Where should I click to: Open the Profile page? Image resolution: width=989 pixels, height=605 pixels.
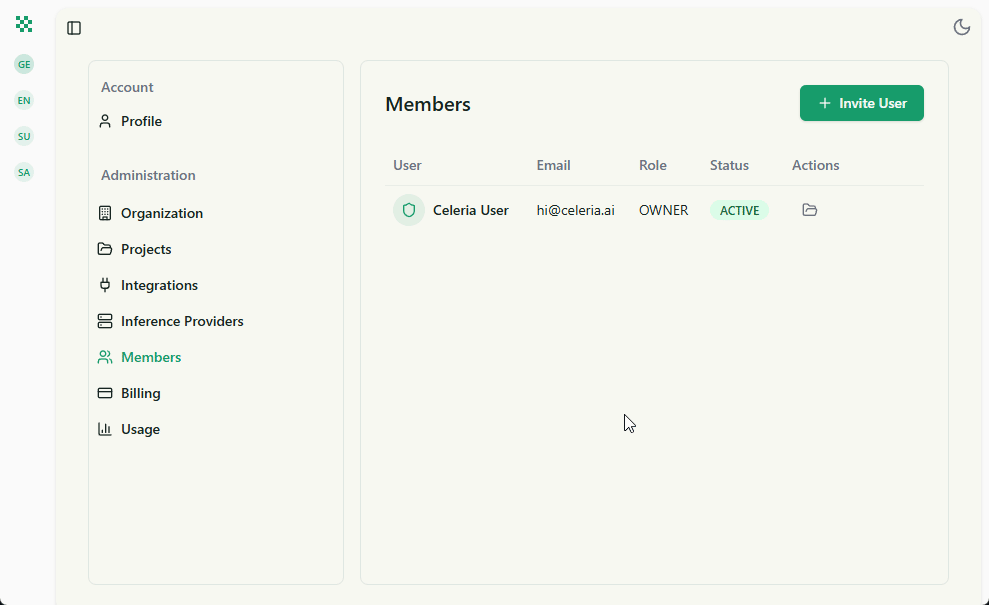tap(141, 121)
